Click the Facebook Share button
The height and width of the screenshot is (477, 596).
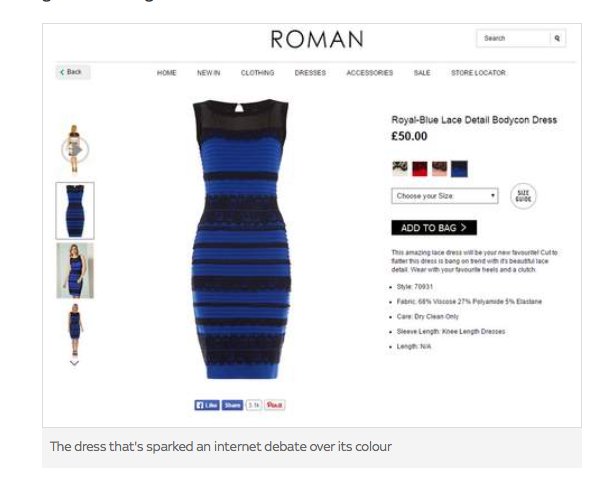tap(232, 405)
